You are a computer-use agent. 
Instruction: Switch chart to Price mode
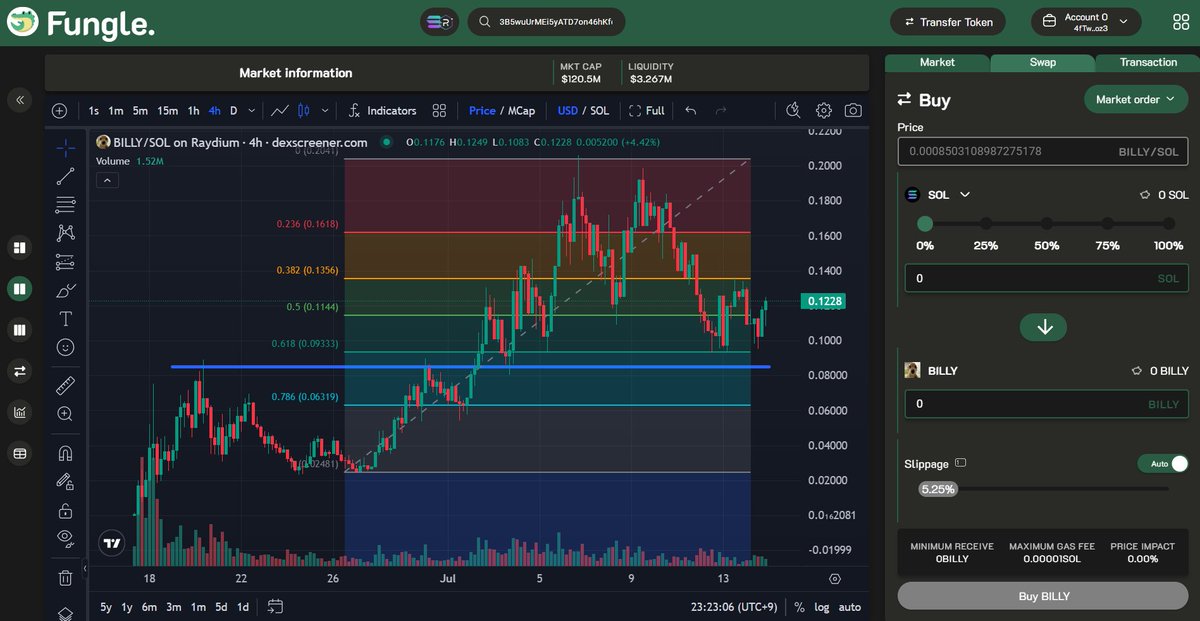[x=482, y=111]
